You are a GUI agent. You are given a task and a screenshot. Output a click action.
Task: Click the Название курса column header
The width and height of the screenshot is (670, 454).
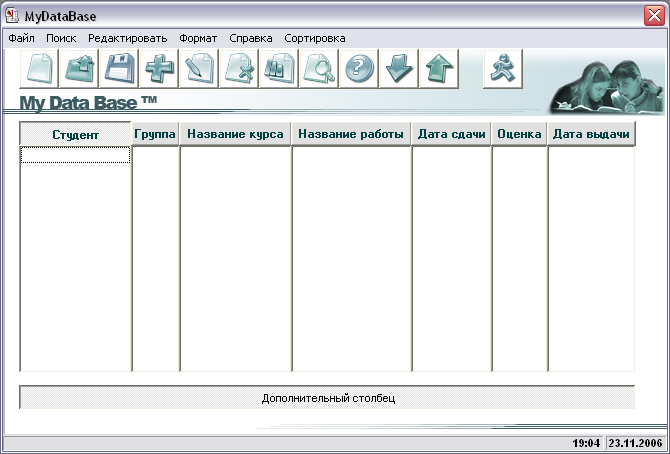(235, 133)
